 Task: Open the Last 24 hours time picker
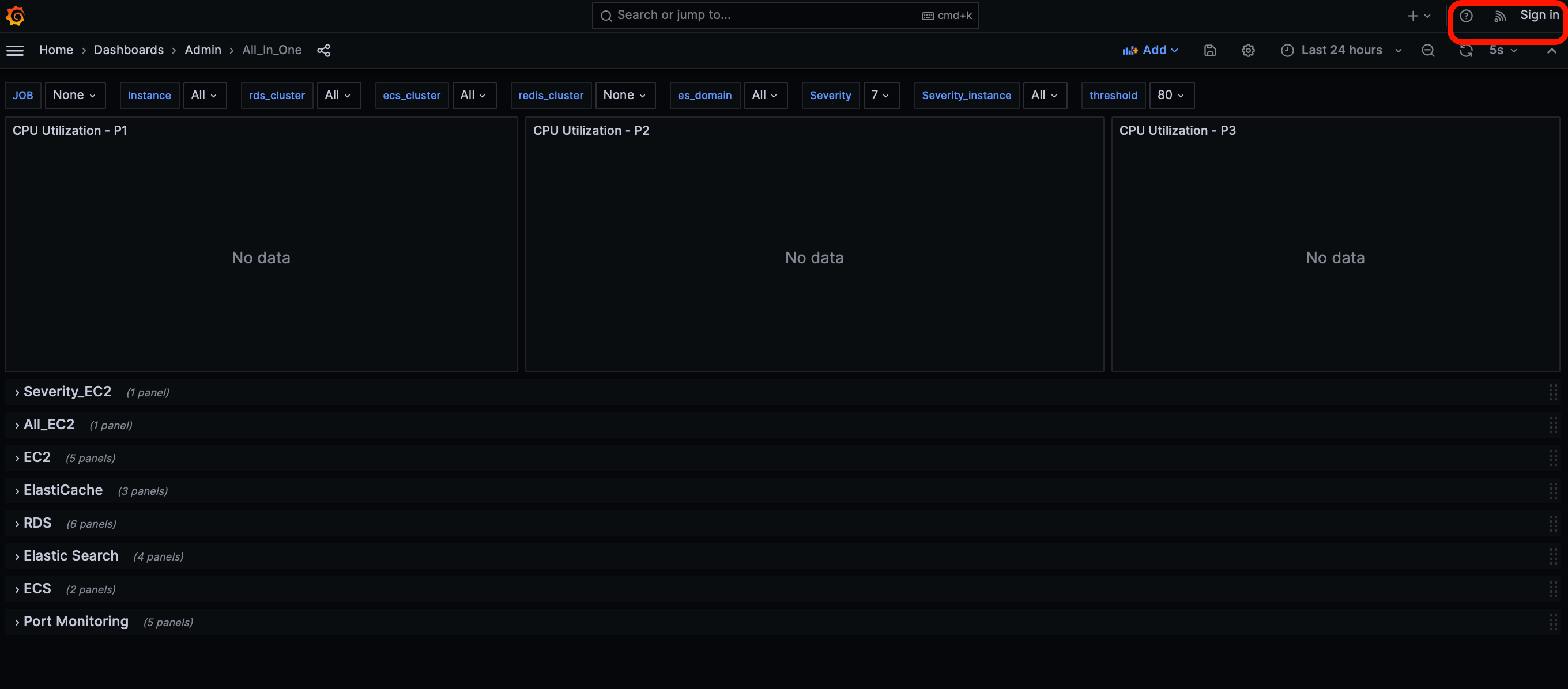click(1341, 51)
